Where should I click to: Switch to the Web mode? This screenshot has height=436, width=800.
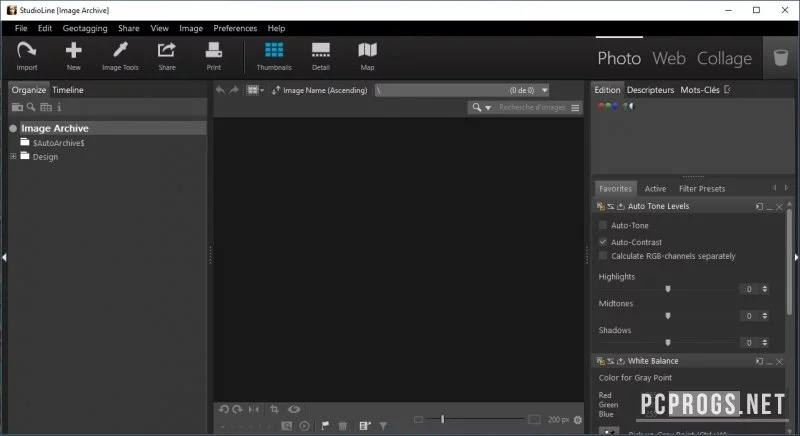[669, 58]
